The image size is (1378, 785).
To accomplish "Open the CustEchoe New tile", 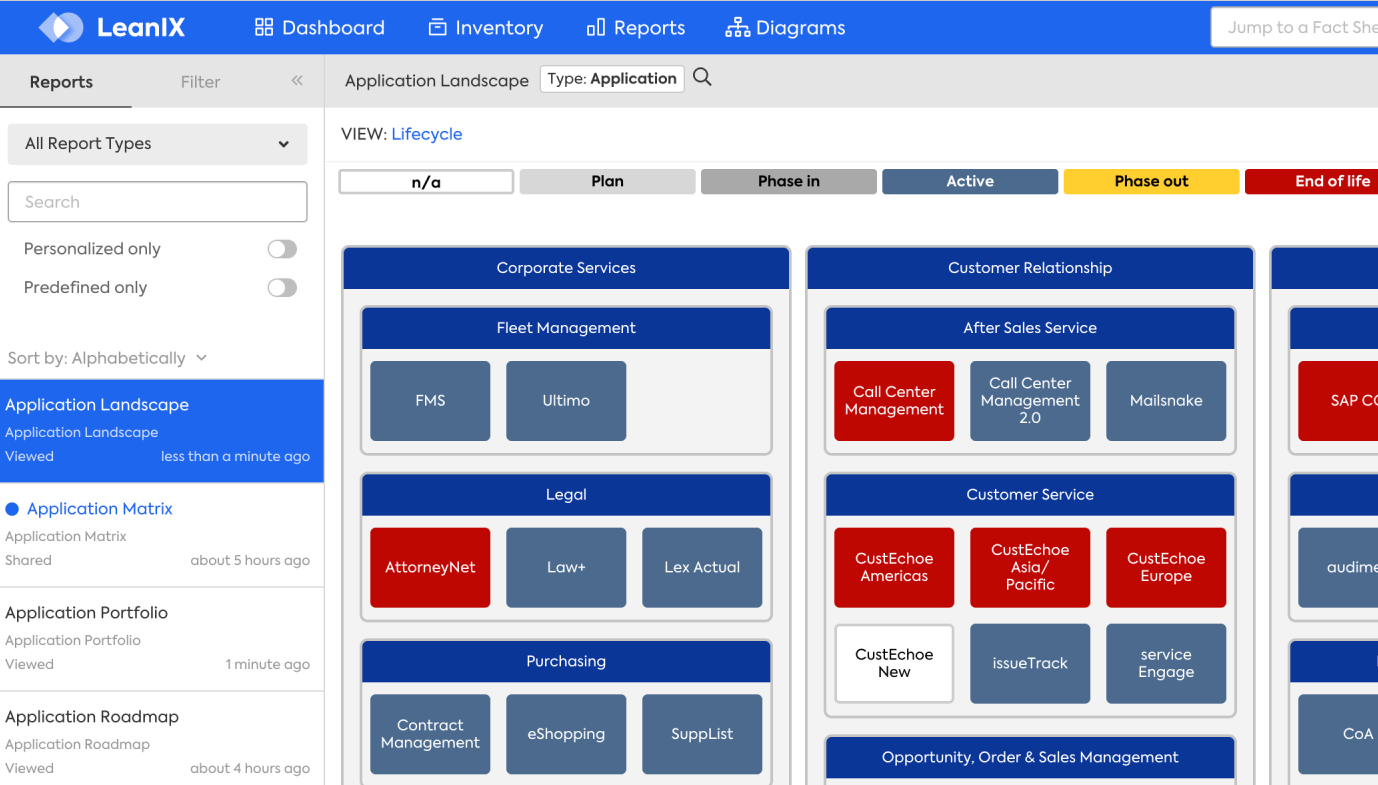I will click(x=894, y=664).
